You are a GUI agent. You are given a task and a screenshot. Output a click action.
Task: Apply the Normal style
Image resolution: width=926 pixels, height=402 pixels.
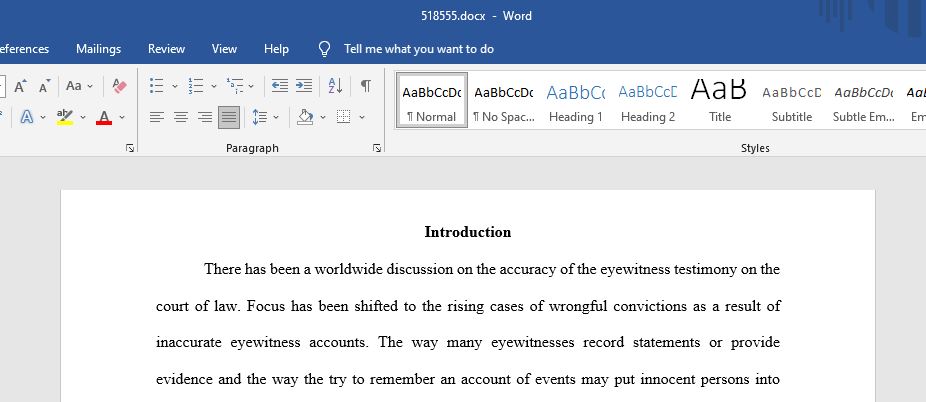pos(432,100)
